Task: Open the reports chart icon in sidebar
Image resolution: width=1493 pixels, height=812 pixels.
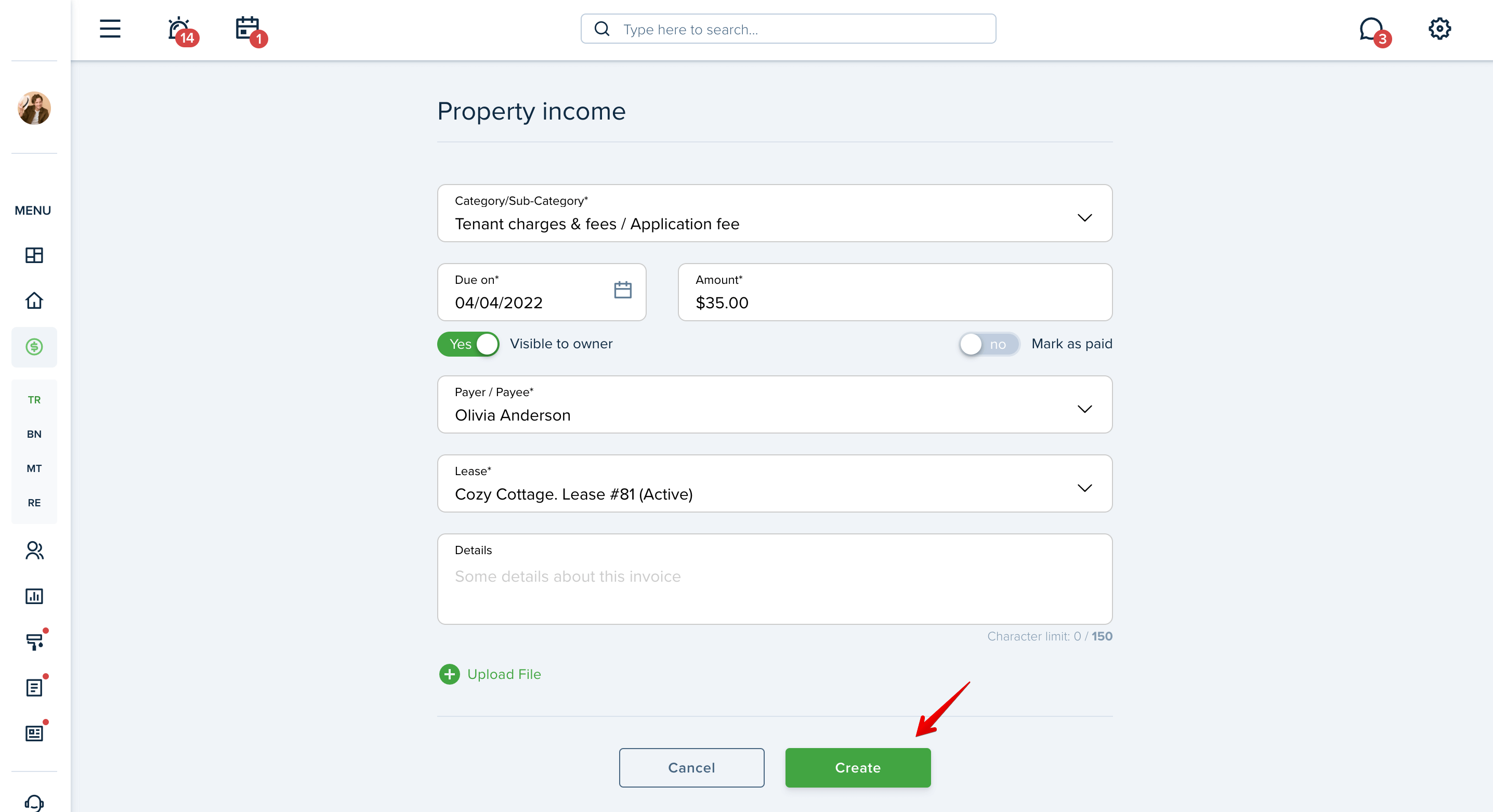Action: point(34,596)
